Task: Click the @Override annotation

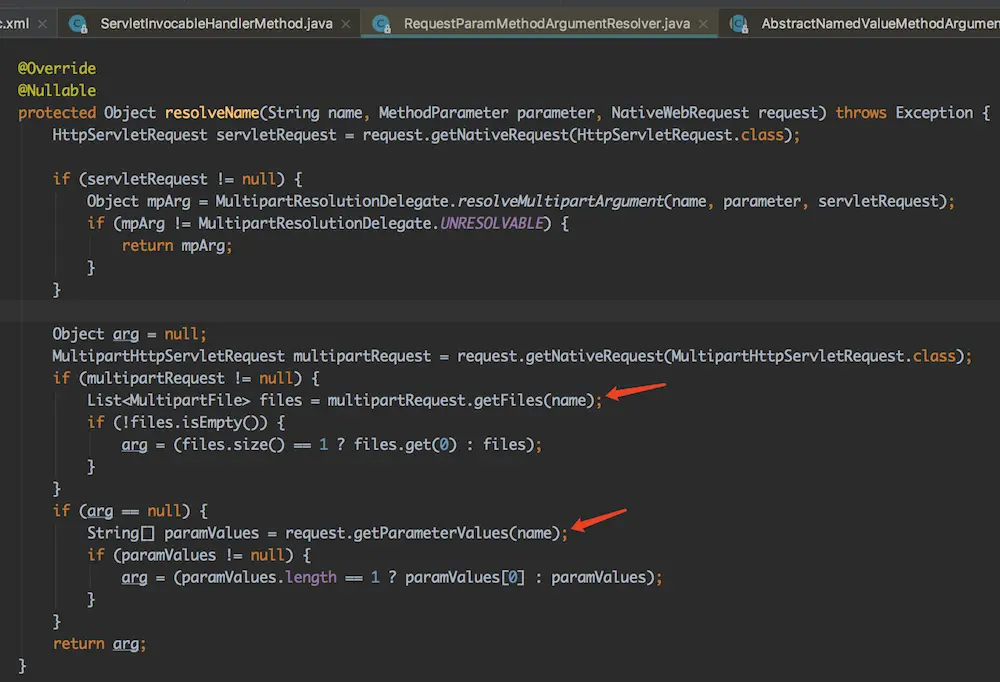Action: (57, 68)
